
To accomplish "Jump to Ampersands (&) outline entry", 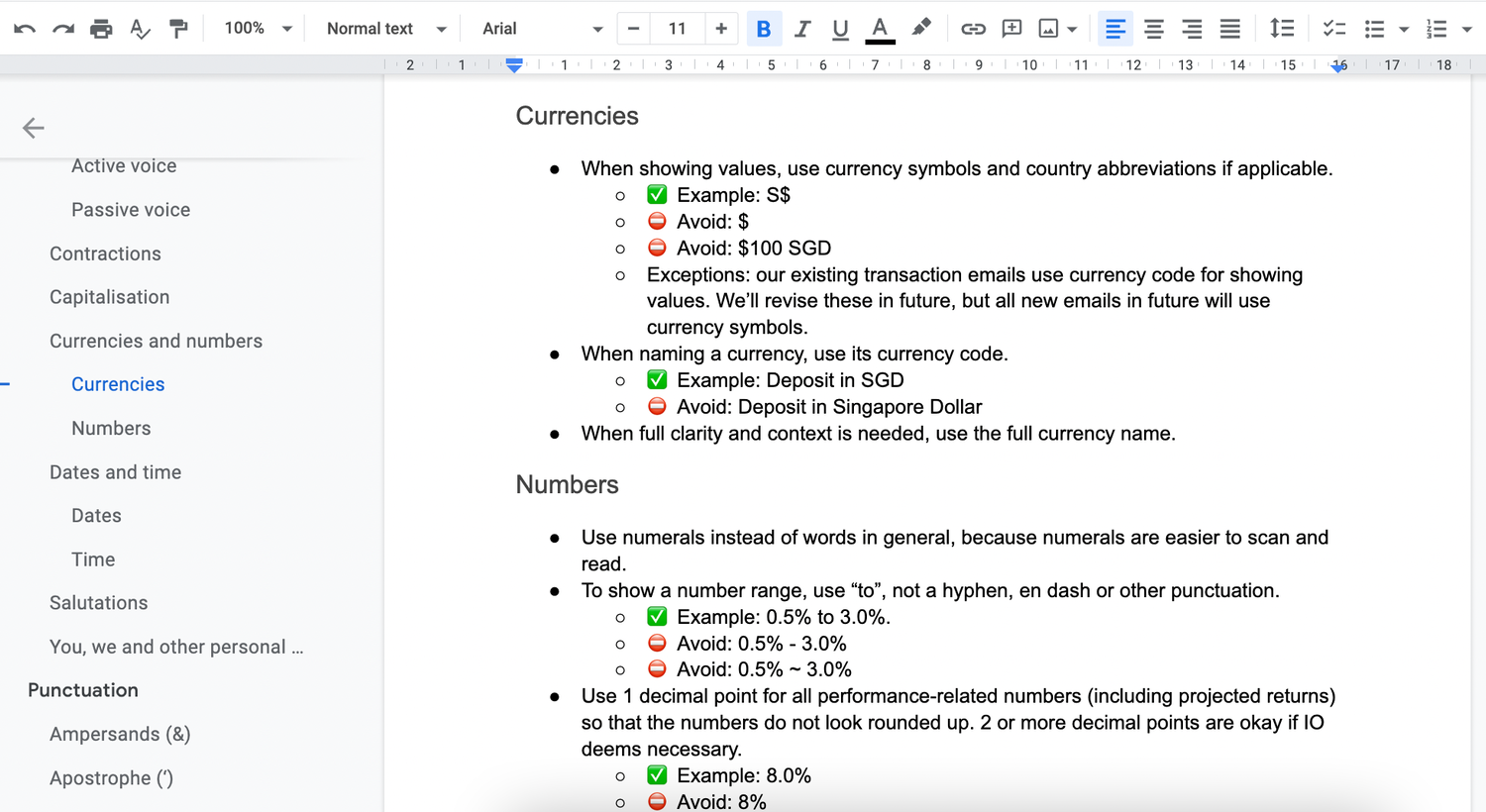I will coord(120,734).
